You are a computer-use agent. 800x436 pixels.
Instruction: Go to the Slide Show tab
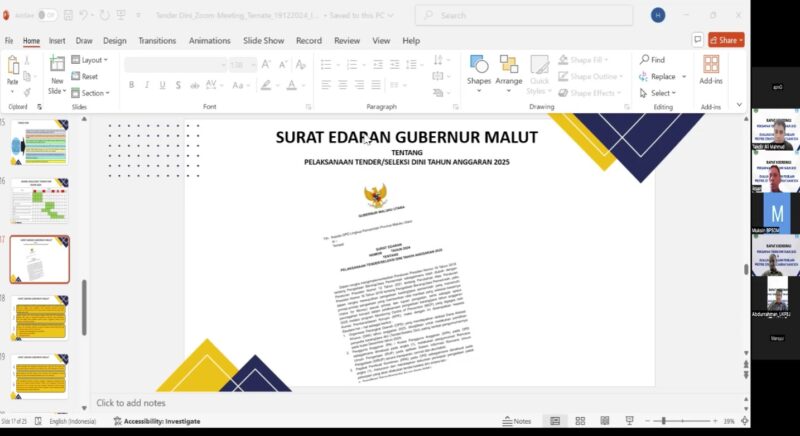click(x=263, y=41)
